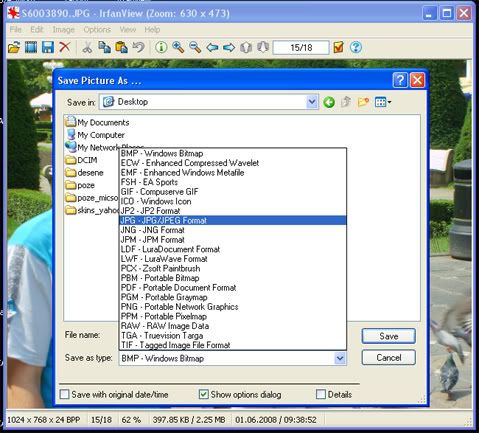Screen dimensions: 479x433
Task: Uncheck Show options dialog checkbox
Action: (204, 394)
